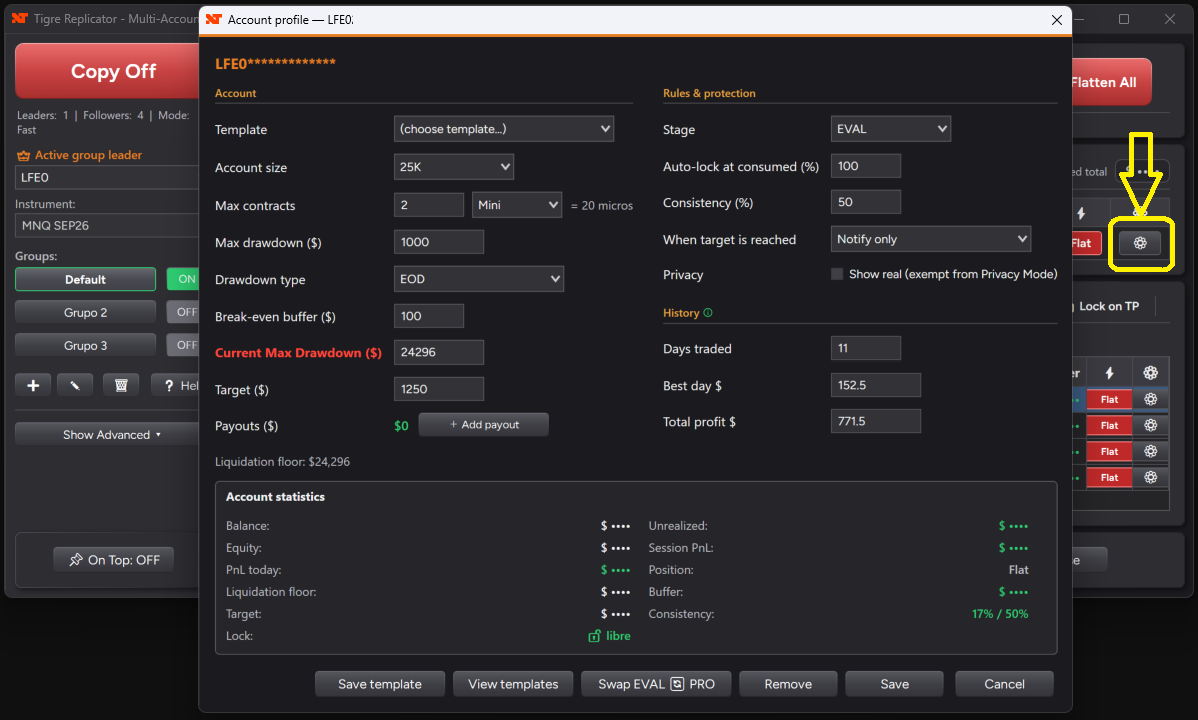1198x720 pixels.
Task: Check 'Show real (exempt from Privacy Mode)' box
Action: coord(837,274)
